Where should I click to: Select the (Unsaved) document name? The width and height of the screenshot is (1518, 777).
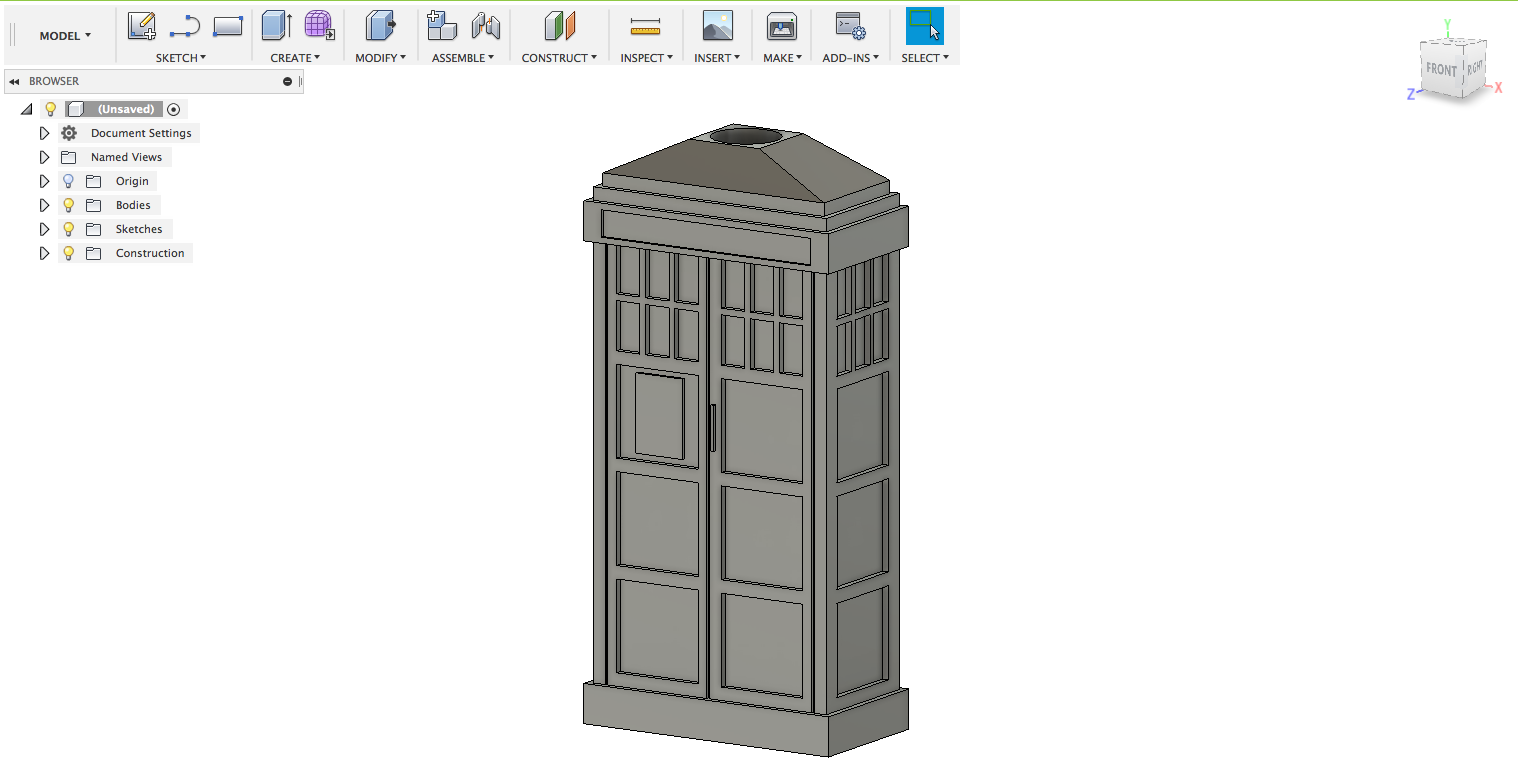click(126, 109)
